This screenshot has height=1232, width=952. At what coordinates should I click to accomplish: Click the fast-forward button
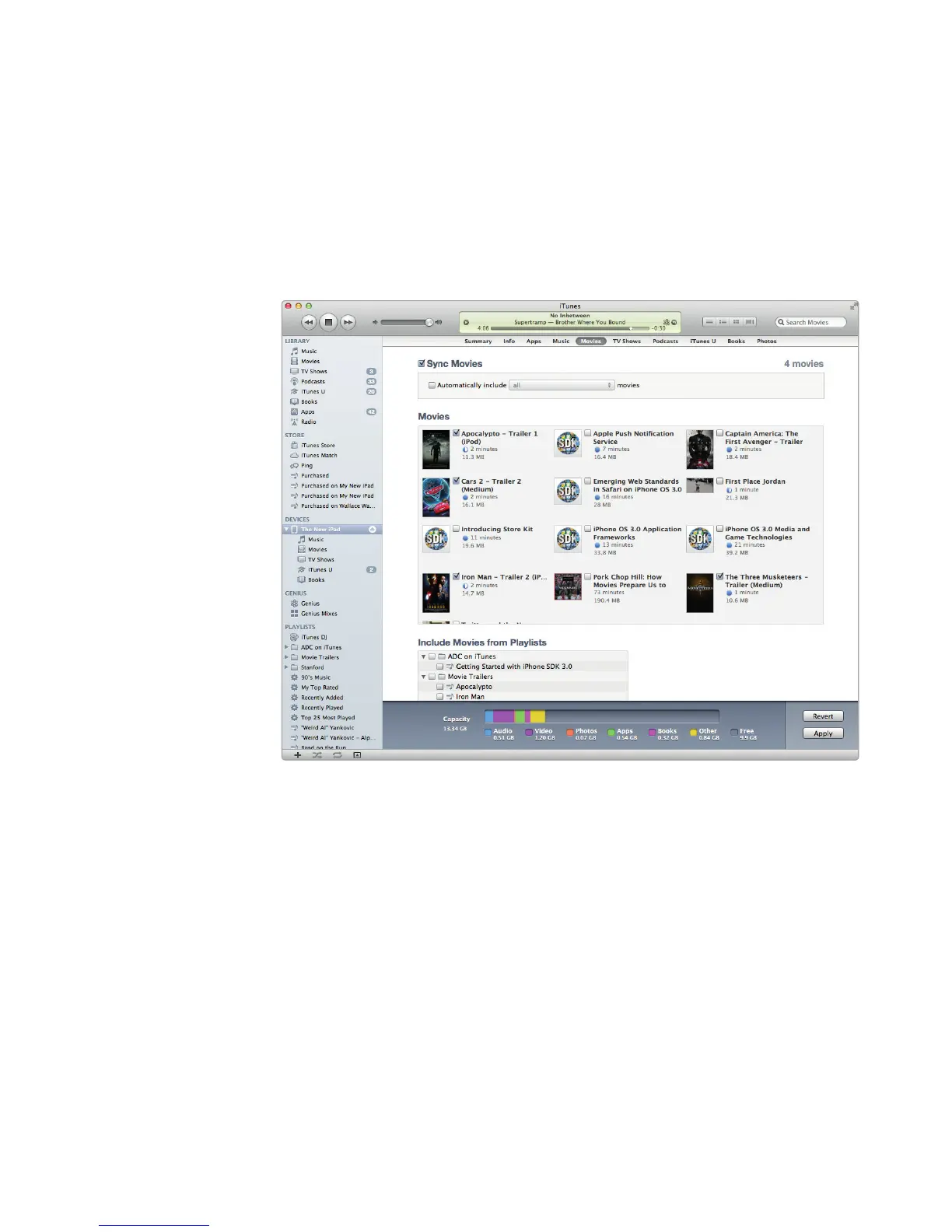pos(348,322)
